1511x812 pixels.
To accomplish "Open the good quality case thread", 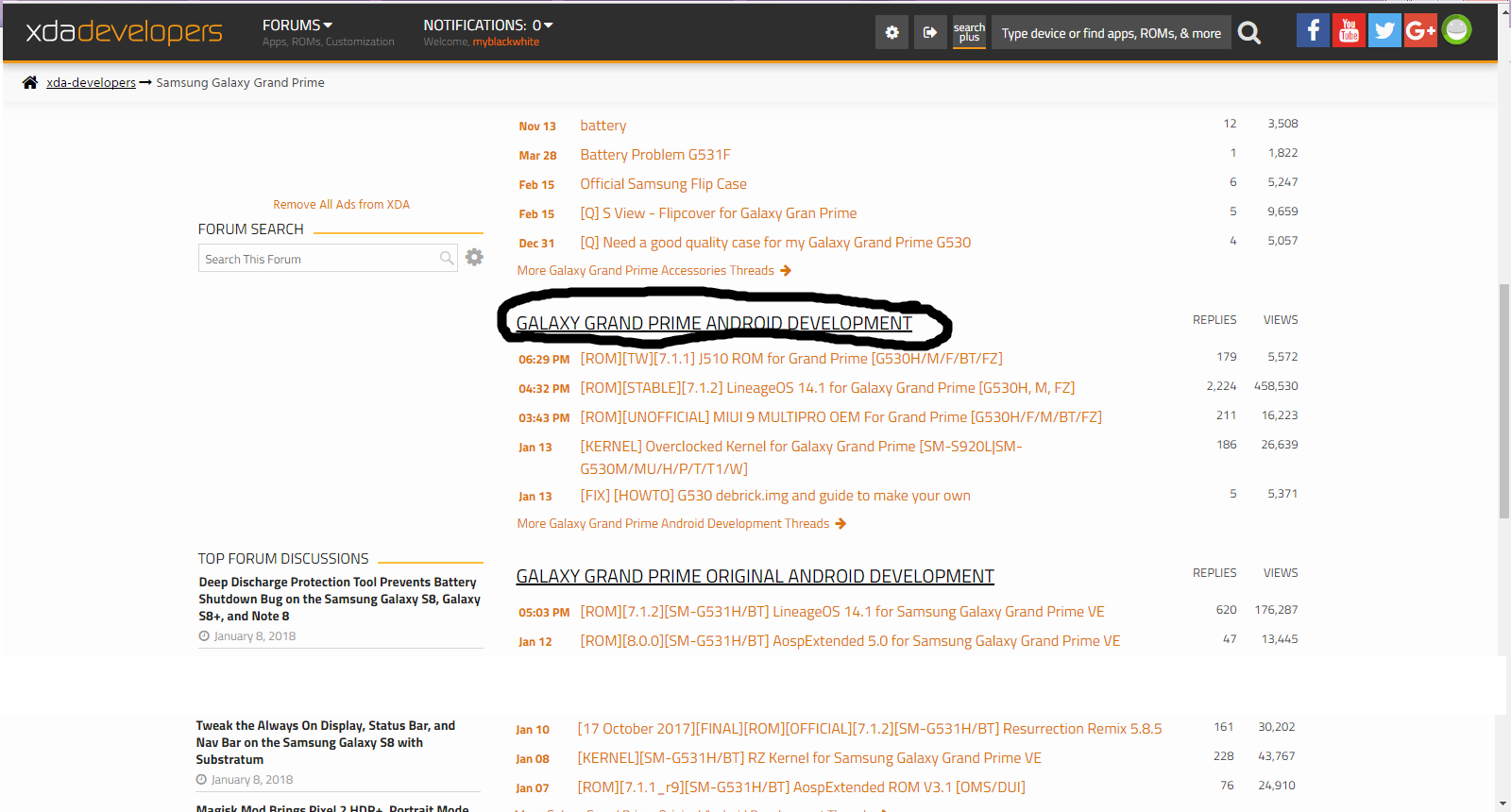I will click(x=775, y=243).
